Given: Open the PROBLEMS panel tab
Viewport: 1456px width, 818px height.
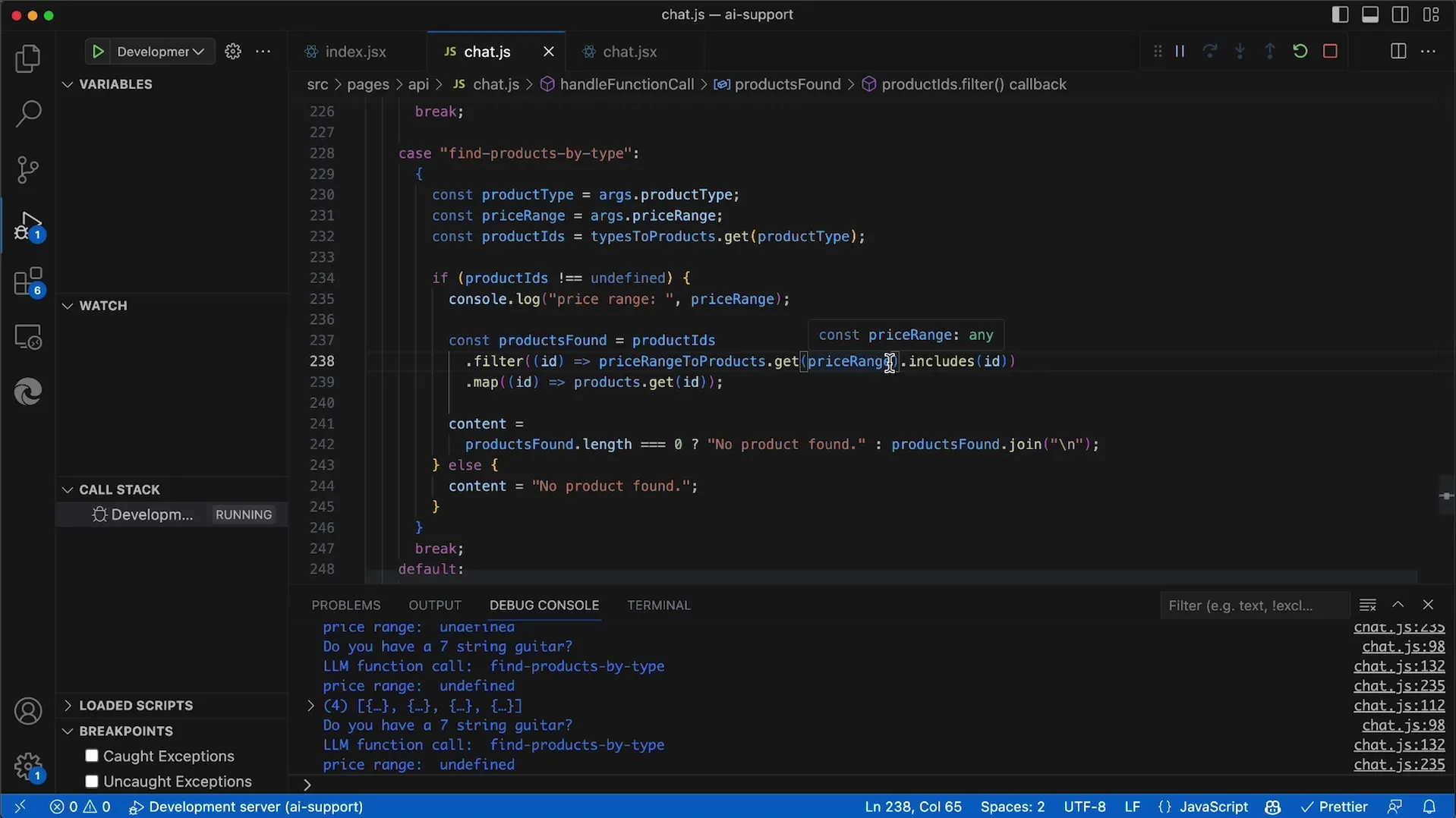Looking at the screenshot, I should pyautogui.click(x=346, y=605).
